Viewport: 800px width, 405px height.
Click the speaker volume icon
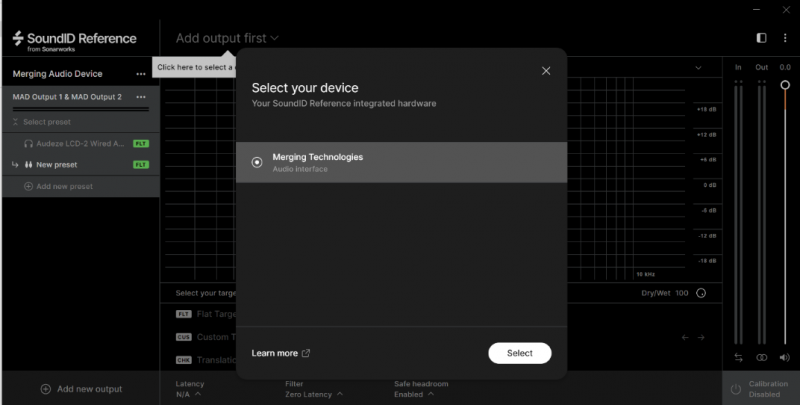click(785, 358)
